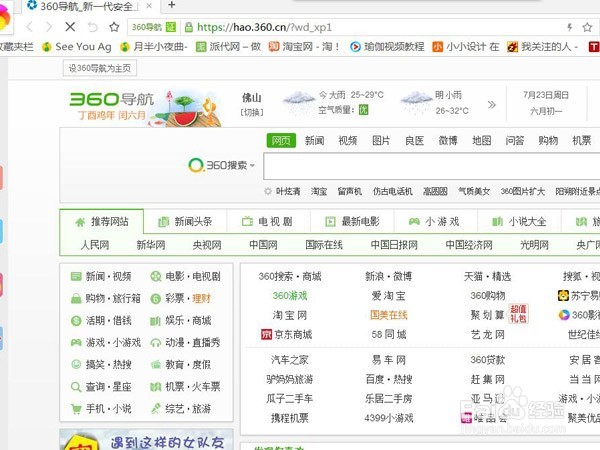600x450 pixels.
Task: Open the 新华网 link
Action: coord(151,245)
